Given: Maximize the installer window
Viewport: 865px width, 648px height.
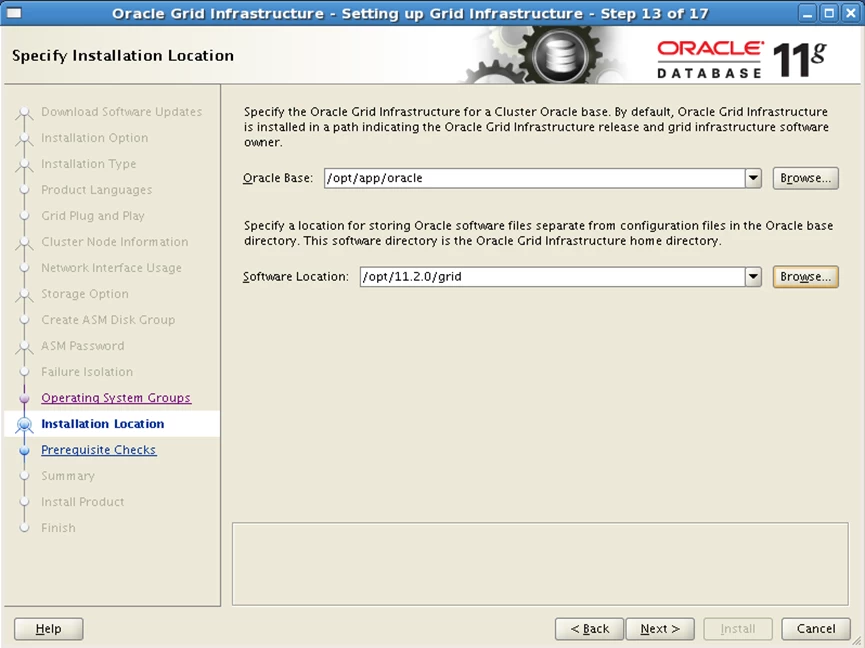Looking at the screenshot, I should pos(829,13).
